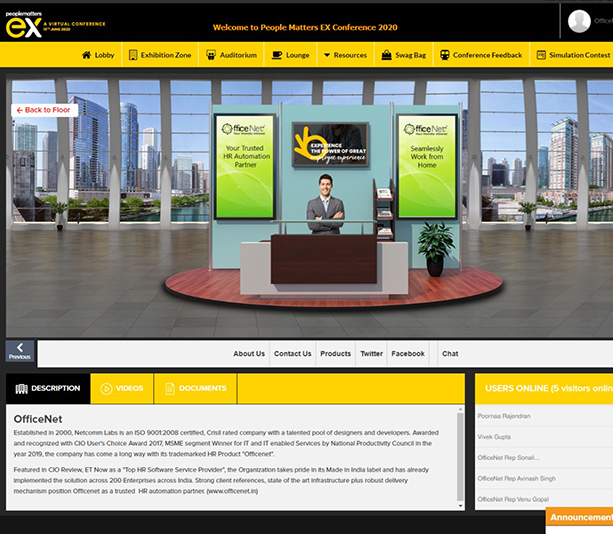The height and width of the screenshot is (534, 613).
Task: Select the Description tab
Action: (48, 389)
